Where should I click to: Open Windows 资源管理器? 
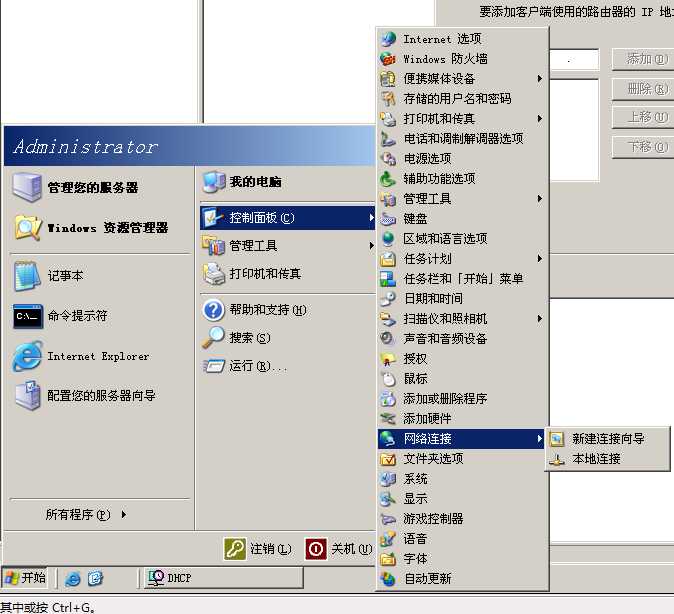100,228
